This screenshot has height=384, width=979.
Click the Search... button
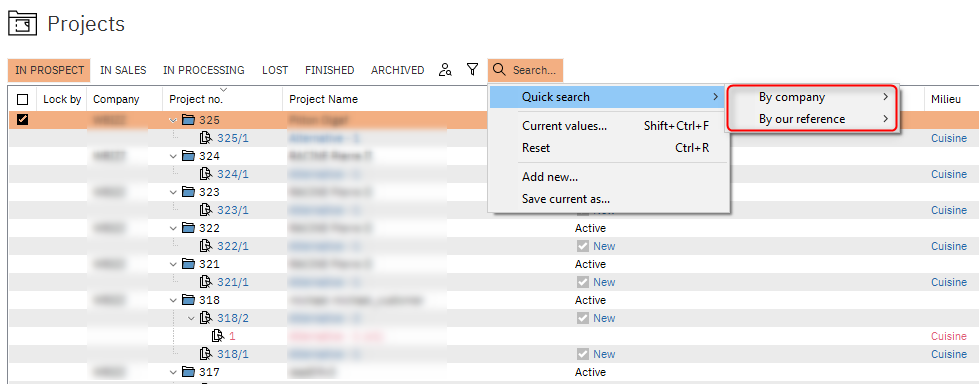[x=525, y=70]
